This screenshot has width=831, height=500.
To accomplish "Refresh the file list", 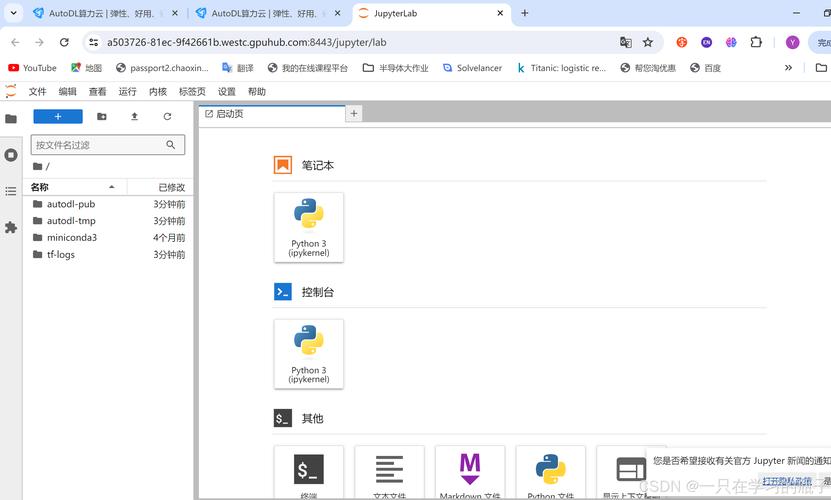I will click(167, 116).
